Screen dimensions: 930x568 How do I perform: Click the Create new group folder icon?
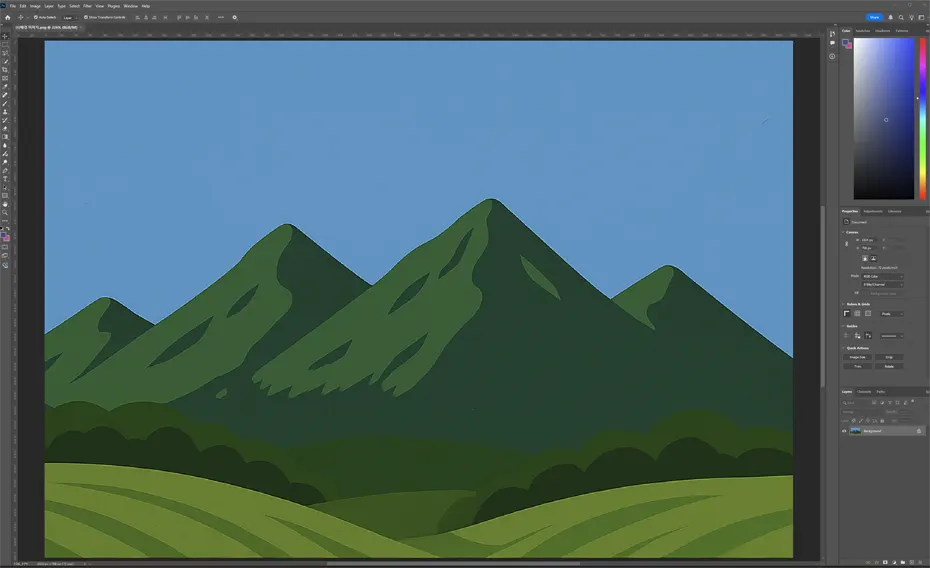click(x=903, y=562)
